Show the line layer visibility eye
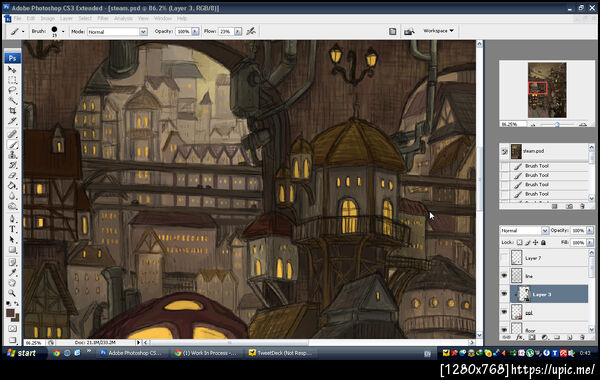Screen dimensions: 600x380 pyautogui.click(x=504, y=276)
